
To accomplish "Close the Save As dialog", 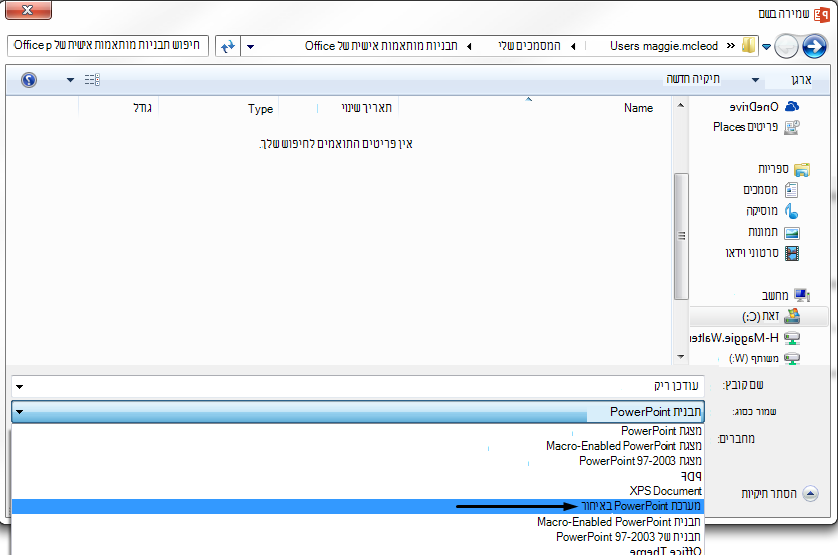I will pos(28,10).
